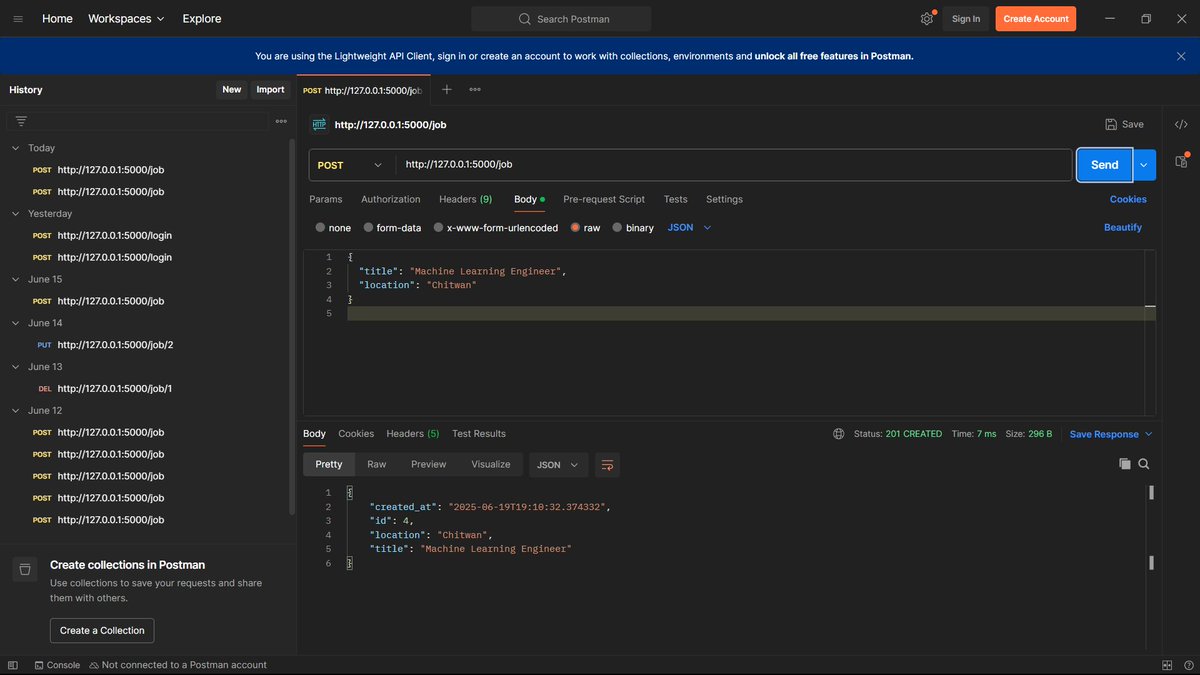The image size is (1200, 675).
Task: Select the form-data body type
Action: pyautogui.click(x=393, y=228)
